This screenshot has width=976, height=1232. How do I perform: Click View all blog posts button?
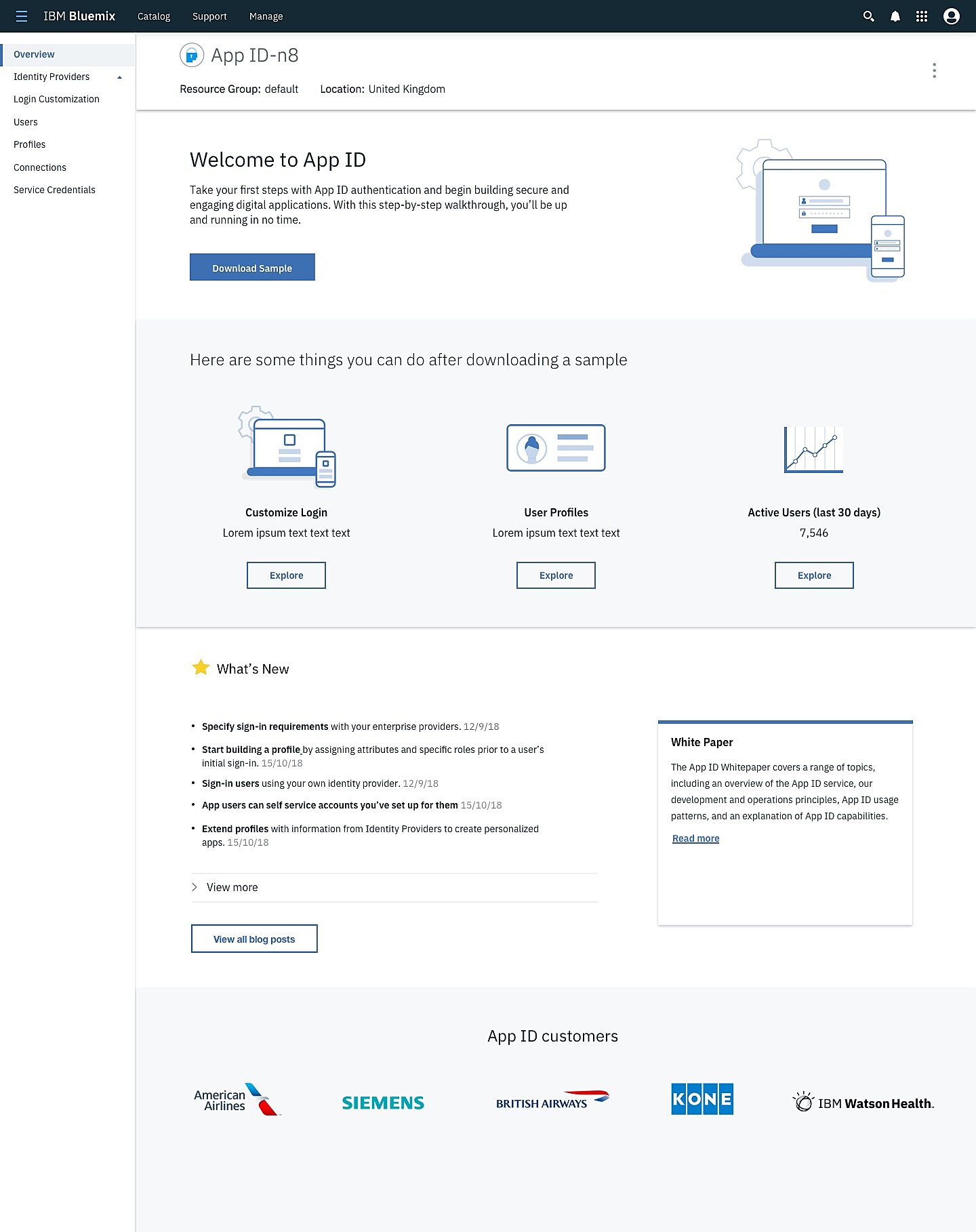(x=254, y=939)
